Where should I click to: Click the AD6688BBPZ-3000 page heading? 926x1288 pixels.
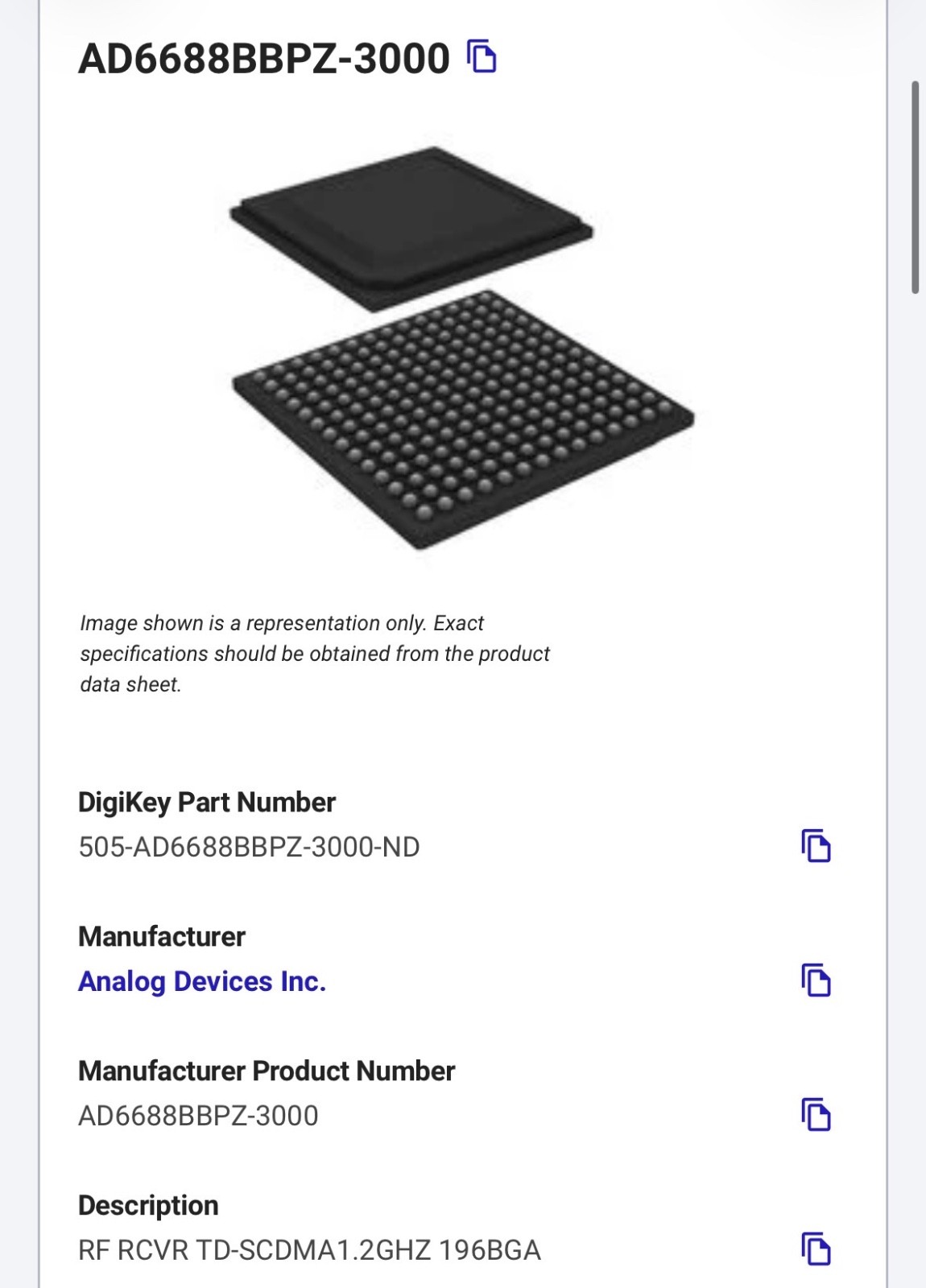click(x=264, y=59)
